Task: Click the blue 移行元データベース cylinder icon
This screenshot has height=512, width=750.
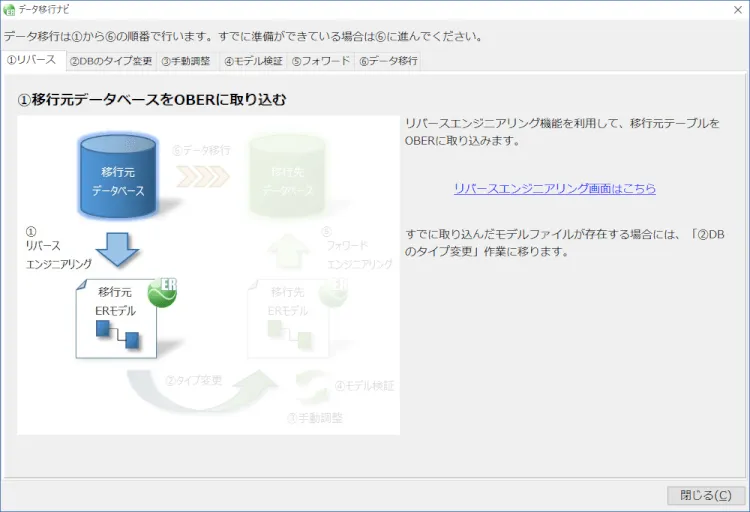Action: click(x=119, y=178)
